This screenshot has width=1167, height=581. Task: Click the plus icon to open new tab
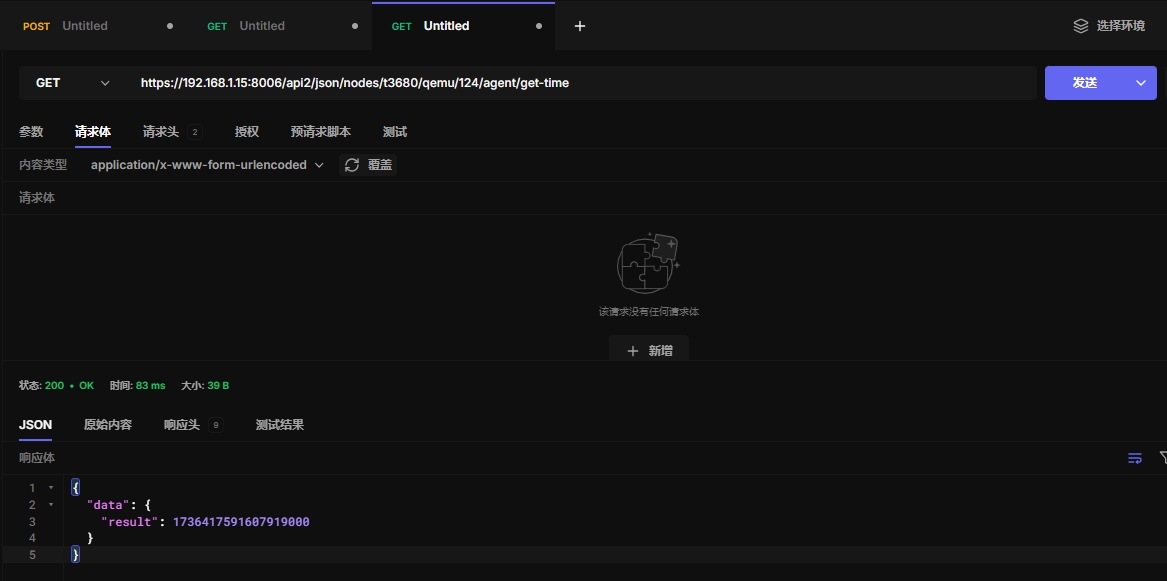[x=580, y=26]
